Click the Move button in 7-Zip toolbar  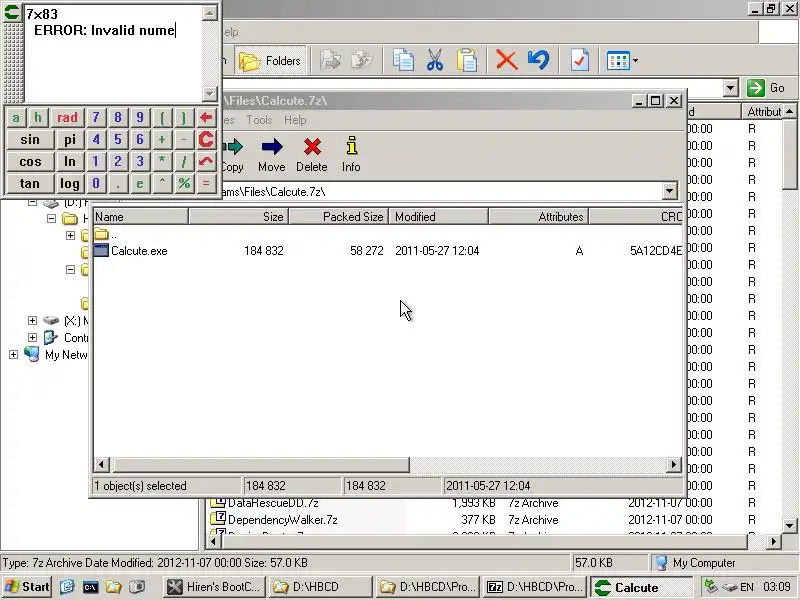click(x=271, y=155)
